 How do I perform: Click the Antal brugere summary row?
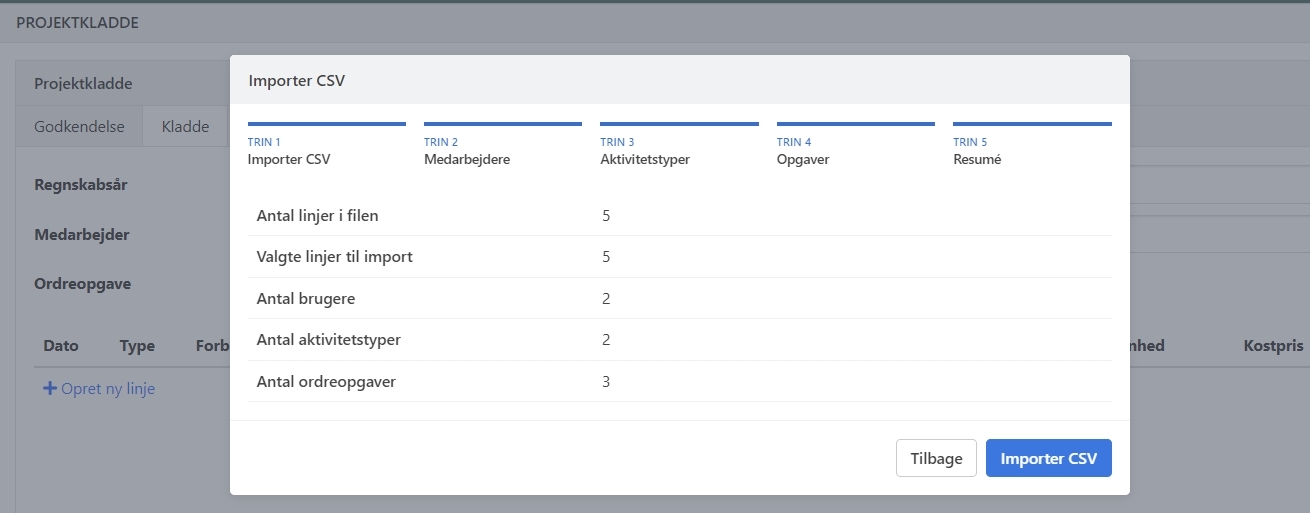679,299
